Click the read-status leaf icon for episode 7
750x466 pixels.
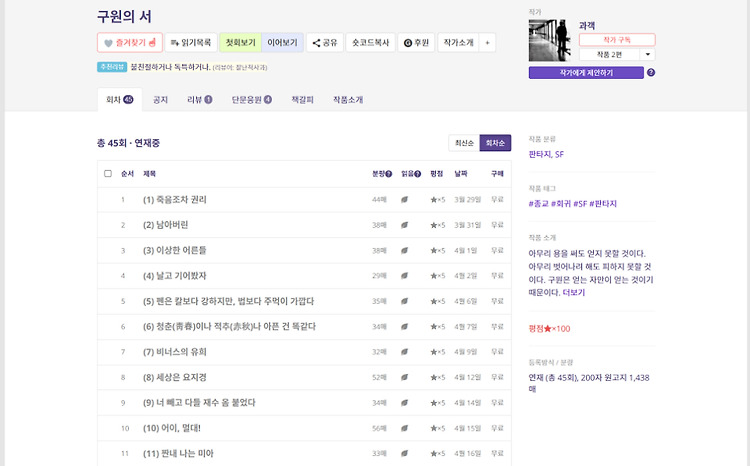(405, 352)
